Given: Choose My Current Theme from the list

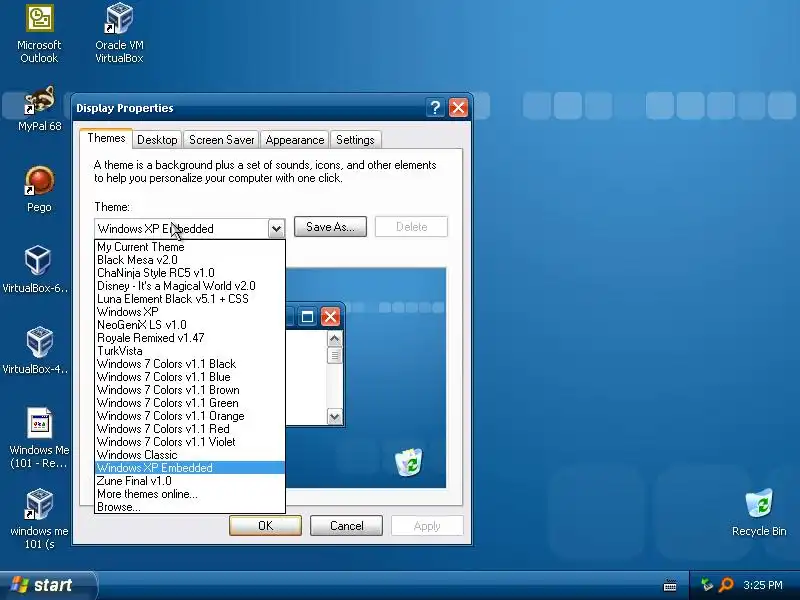Looking at the screenshot, I should coord(190,247).
